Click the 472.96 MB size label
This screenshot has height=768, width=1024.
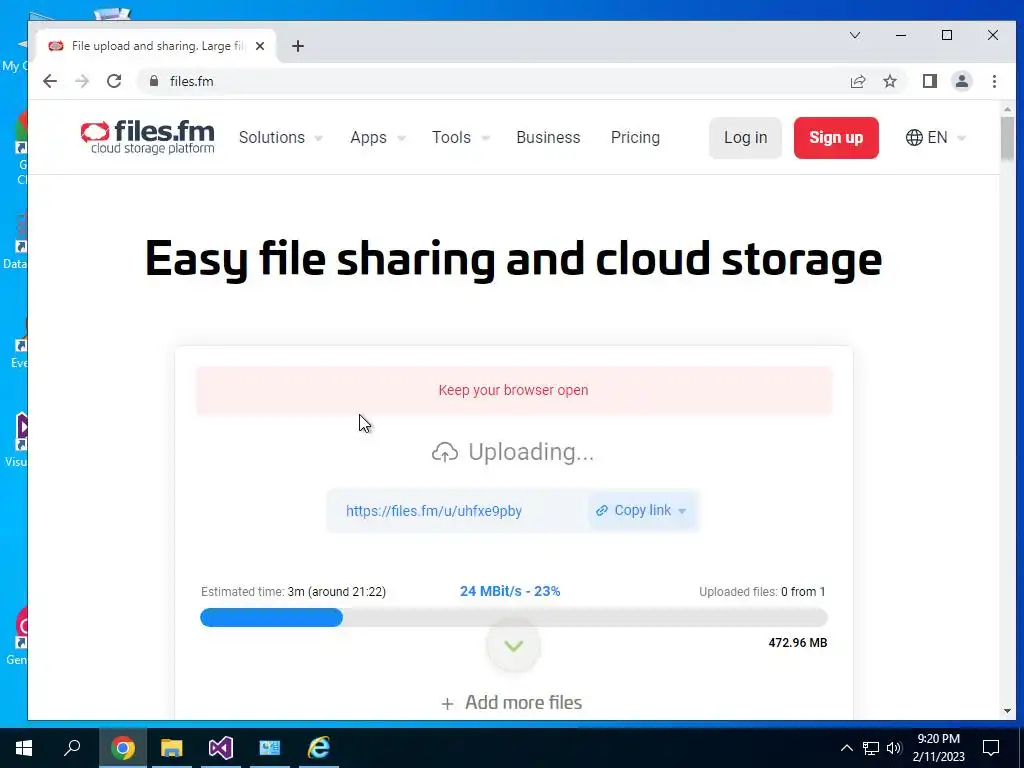(x=797, y=643)
